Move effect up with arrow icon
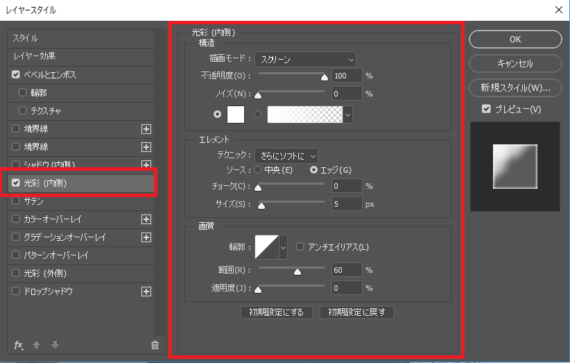The image size is (570, 363). click(x=36, y=345)
